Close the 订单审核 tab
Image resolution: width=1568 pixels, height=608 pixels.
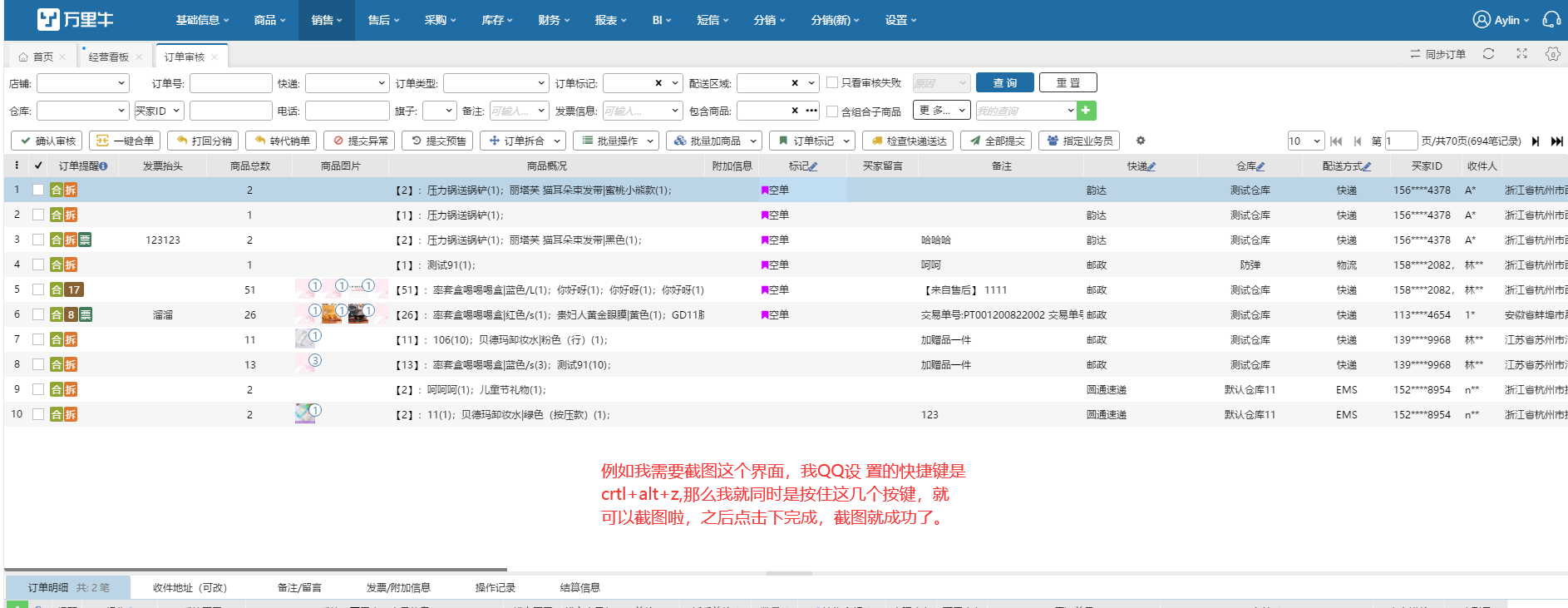coord(214,57)
